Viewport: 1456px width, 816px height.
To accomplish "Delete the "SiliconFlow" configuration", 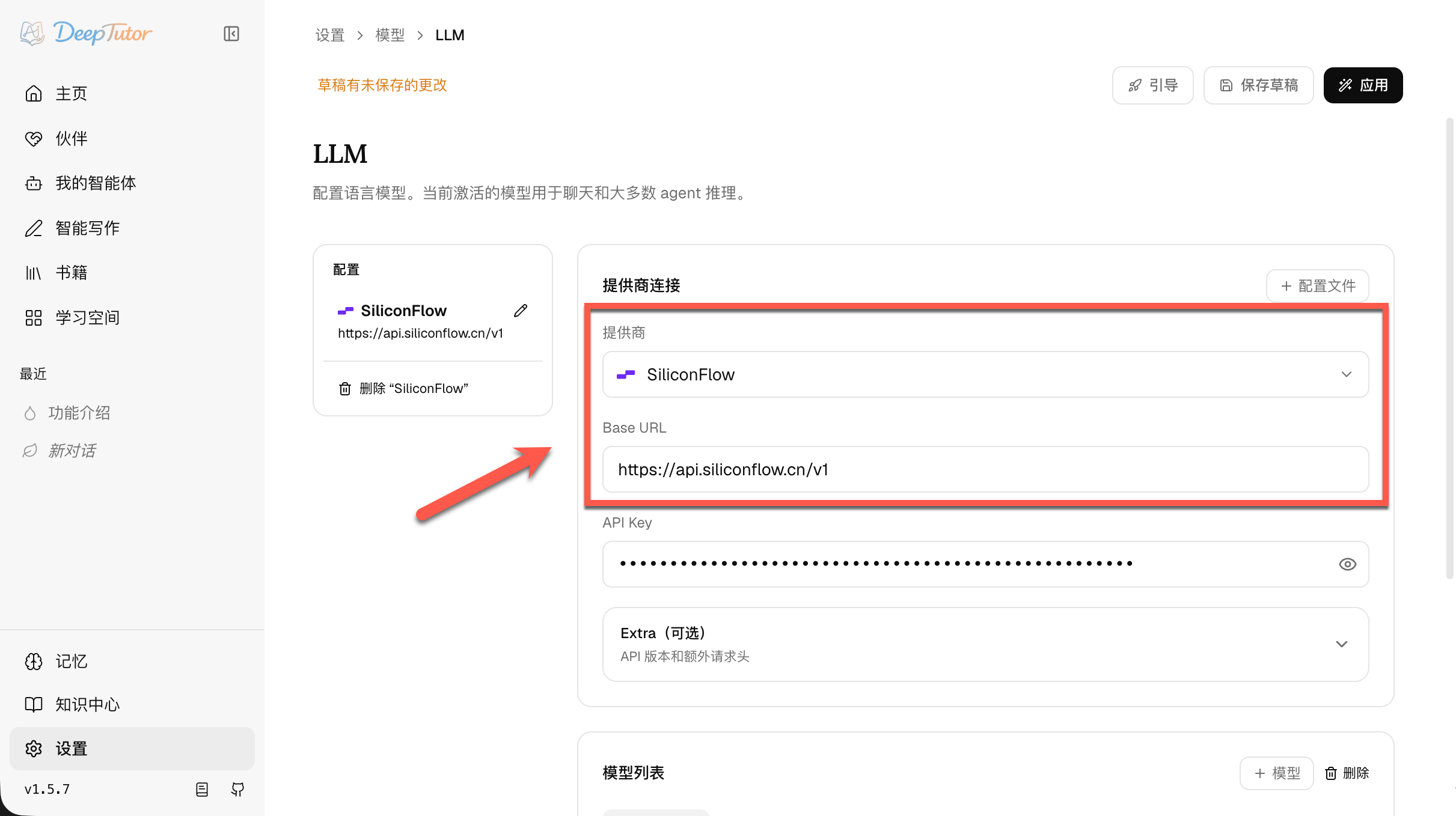I will pos(403,389).
